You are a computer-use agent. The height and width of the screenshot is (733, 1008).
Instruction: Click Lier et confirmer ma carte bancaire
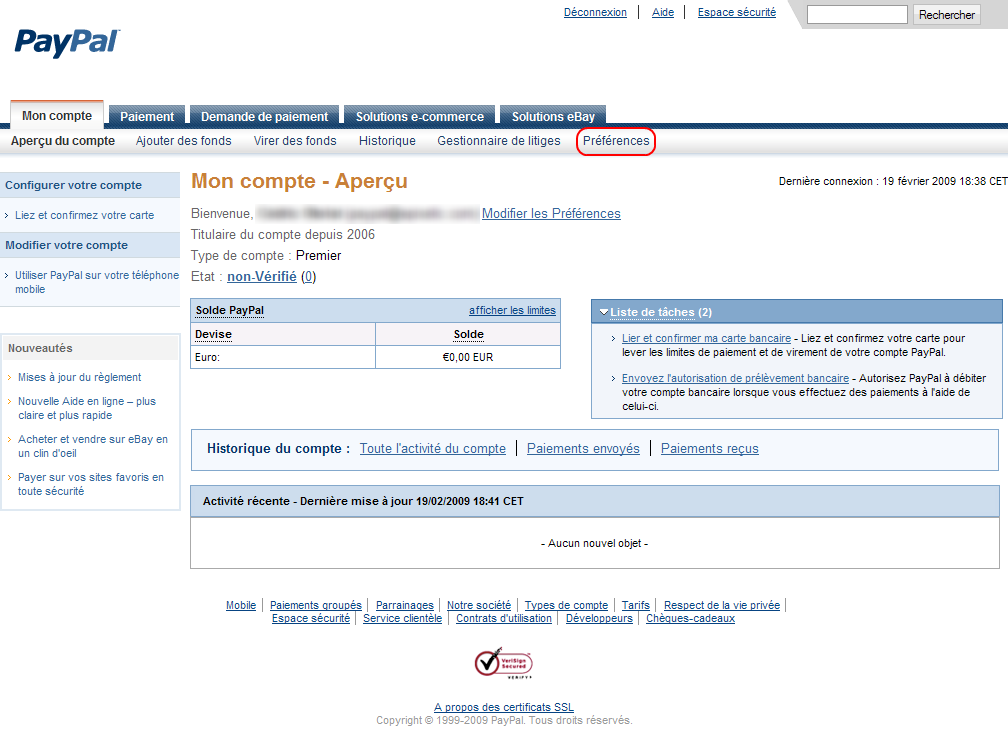click(x=706, y=338)
